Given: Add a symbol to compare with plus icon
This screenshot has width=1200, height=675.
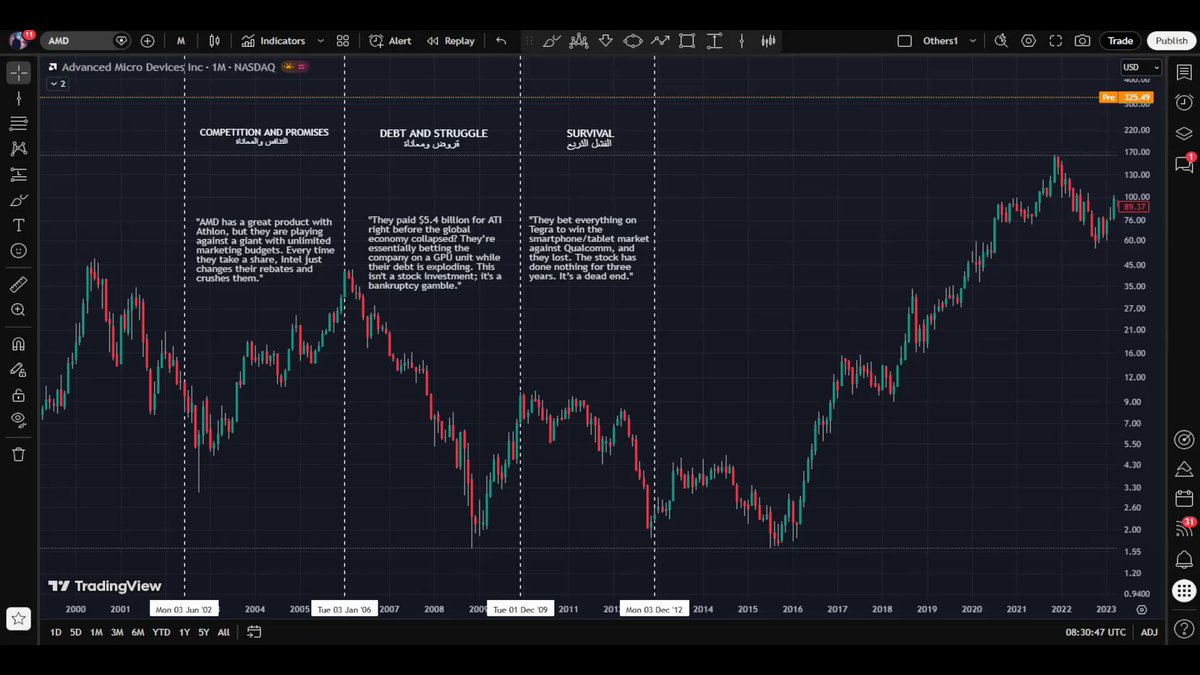Looking at the screenshot, I should coord(147,41).
